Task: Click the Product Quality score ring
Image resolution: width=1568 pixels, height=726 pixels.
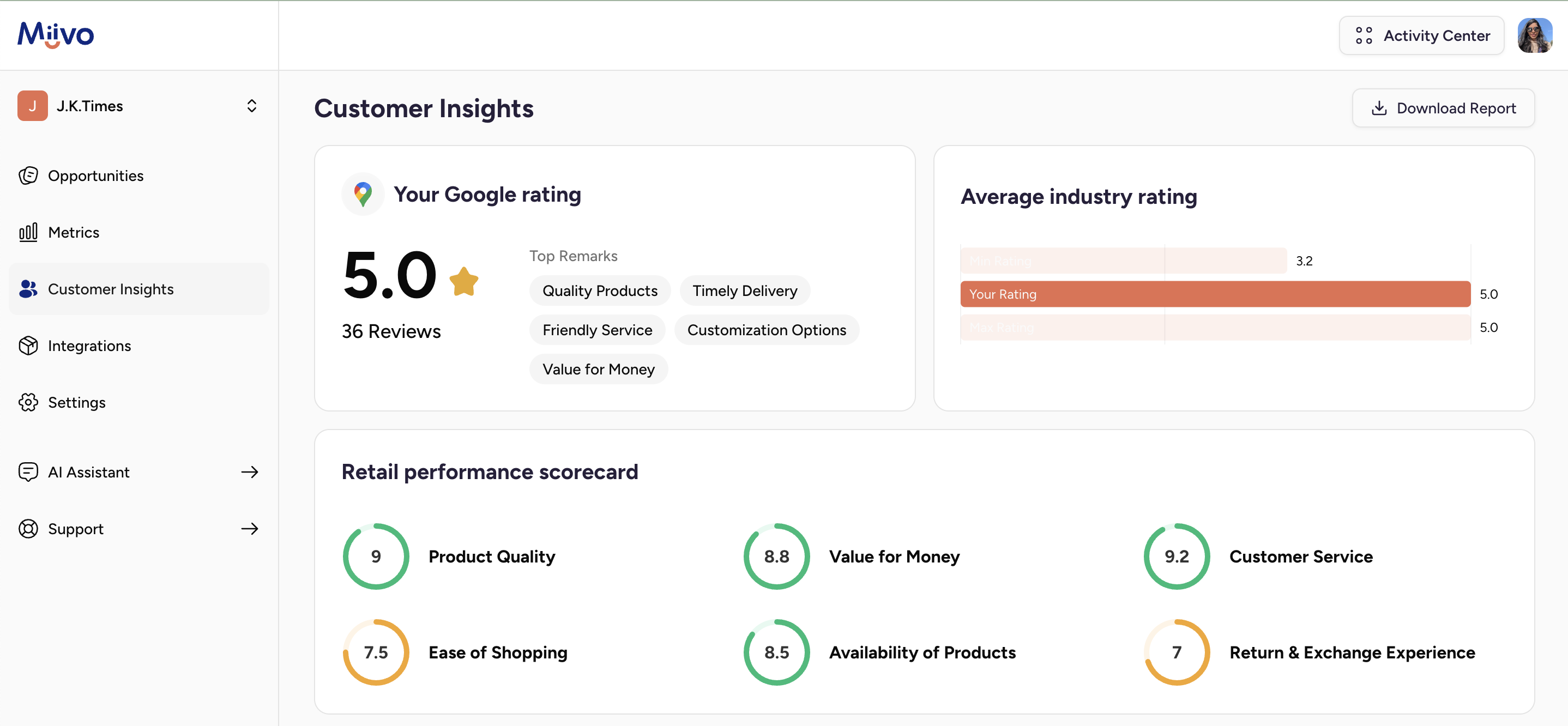Action: pyautogui.click(x=376, y=556)
